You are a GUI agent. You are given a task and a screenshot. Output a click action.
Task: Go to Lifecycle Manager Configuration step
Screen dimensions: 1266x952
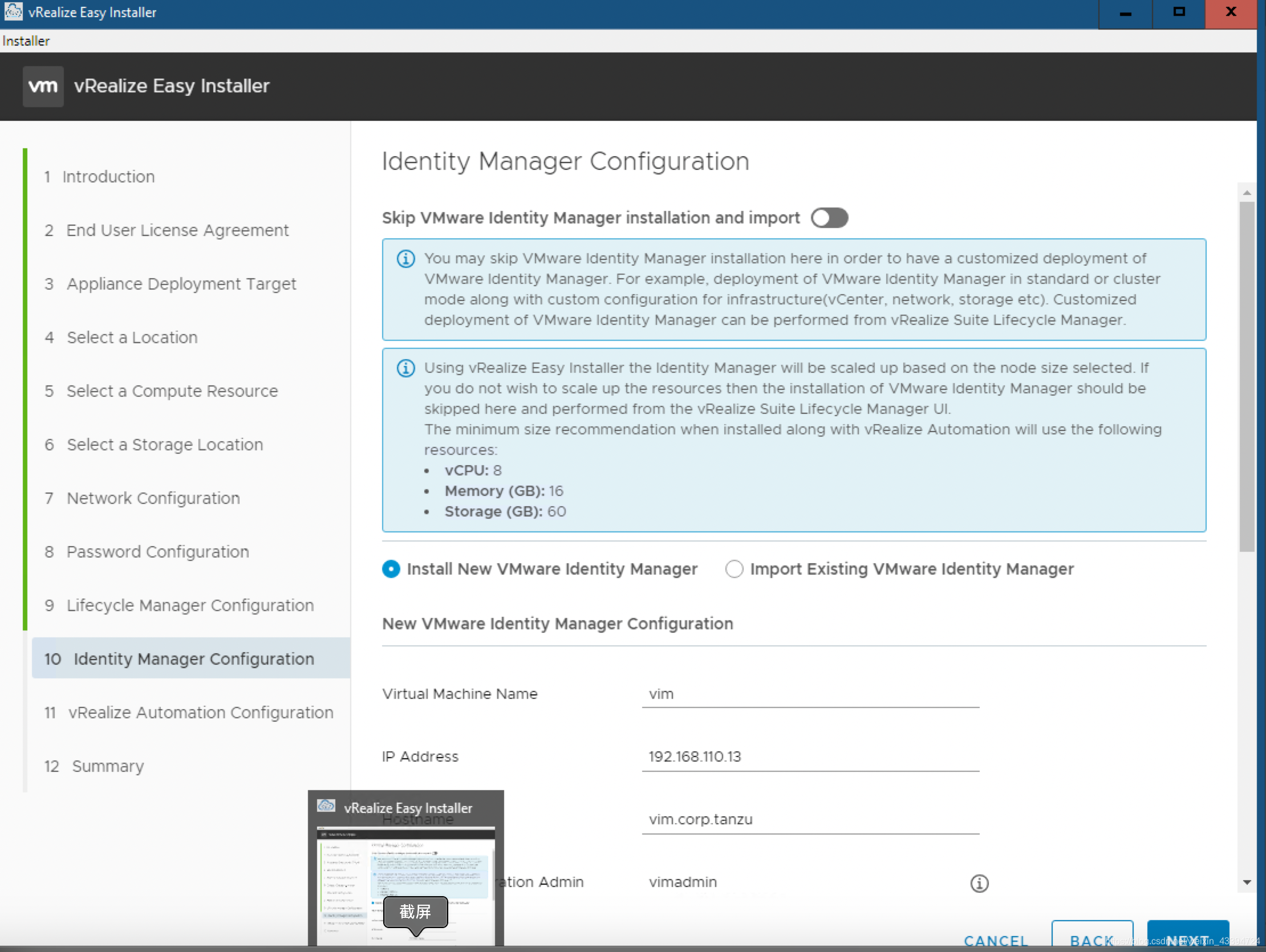(189, 605)
